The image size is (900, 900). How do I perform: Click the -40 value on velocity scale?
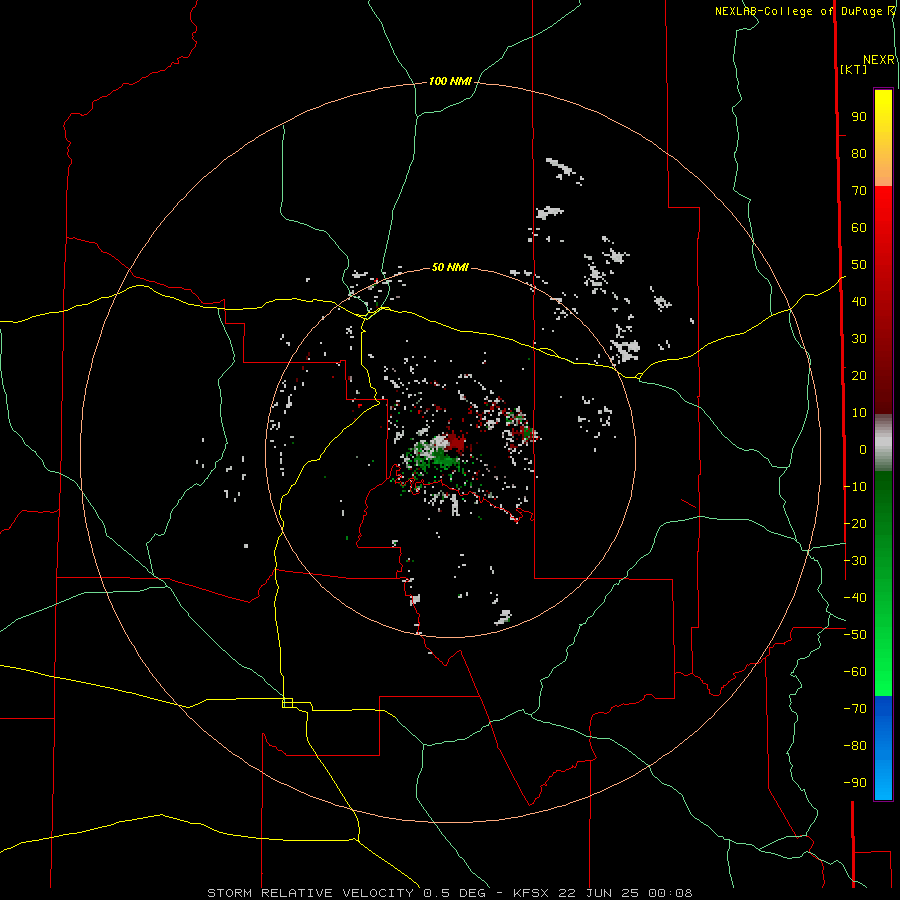[x=855, y=598]
